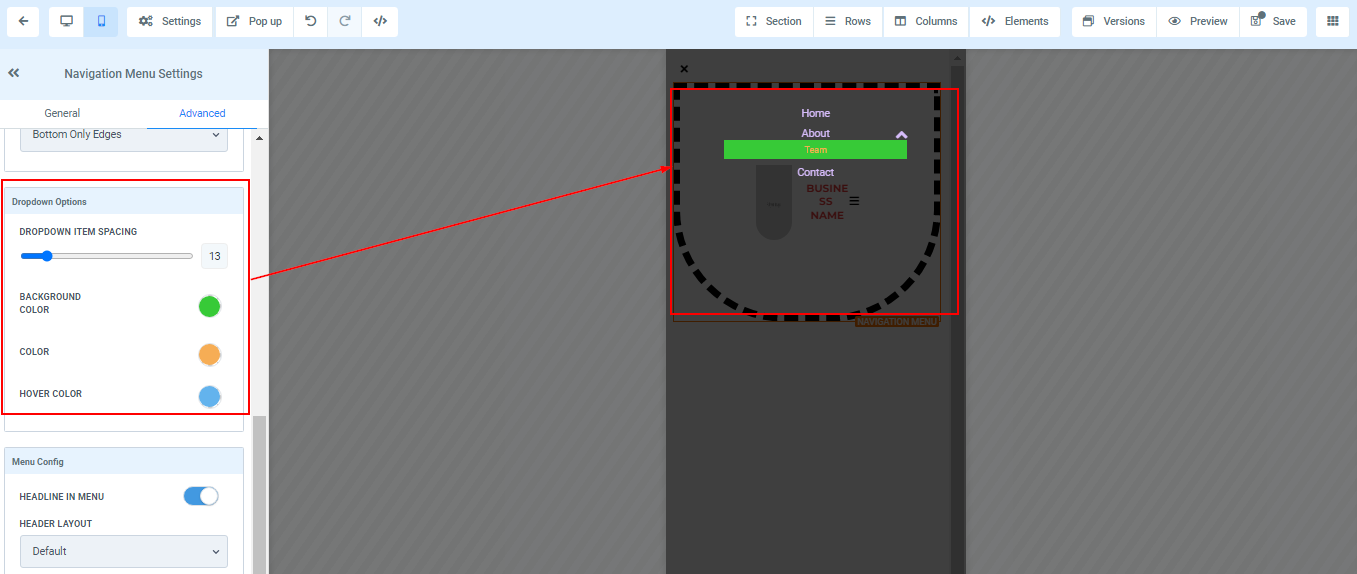Click the Save button
Viewport: 1357px width, 574px height.
coord(1273,21)
